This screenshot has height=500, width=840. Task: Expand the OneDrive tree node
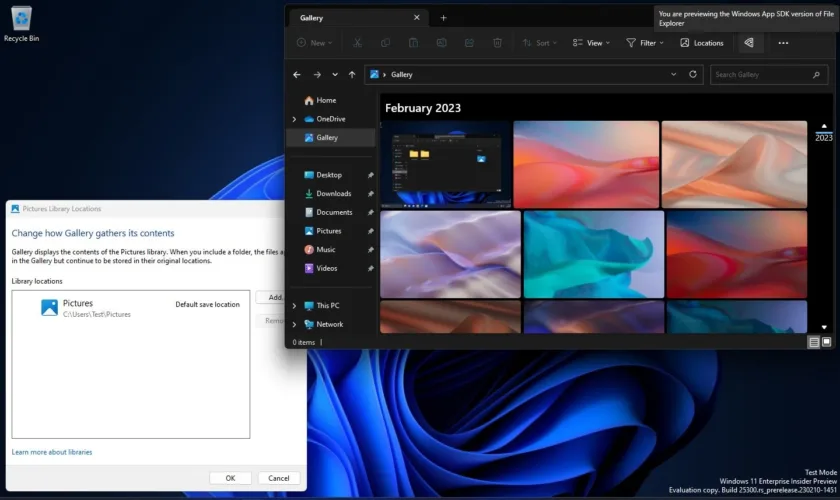[294, 119]
